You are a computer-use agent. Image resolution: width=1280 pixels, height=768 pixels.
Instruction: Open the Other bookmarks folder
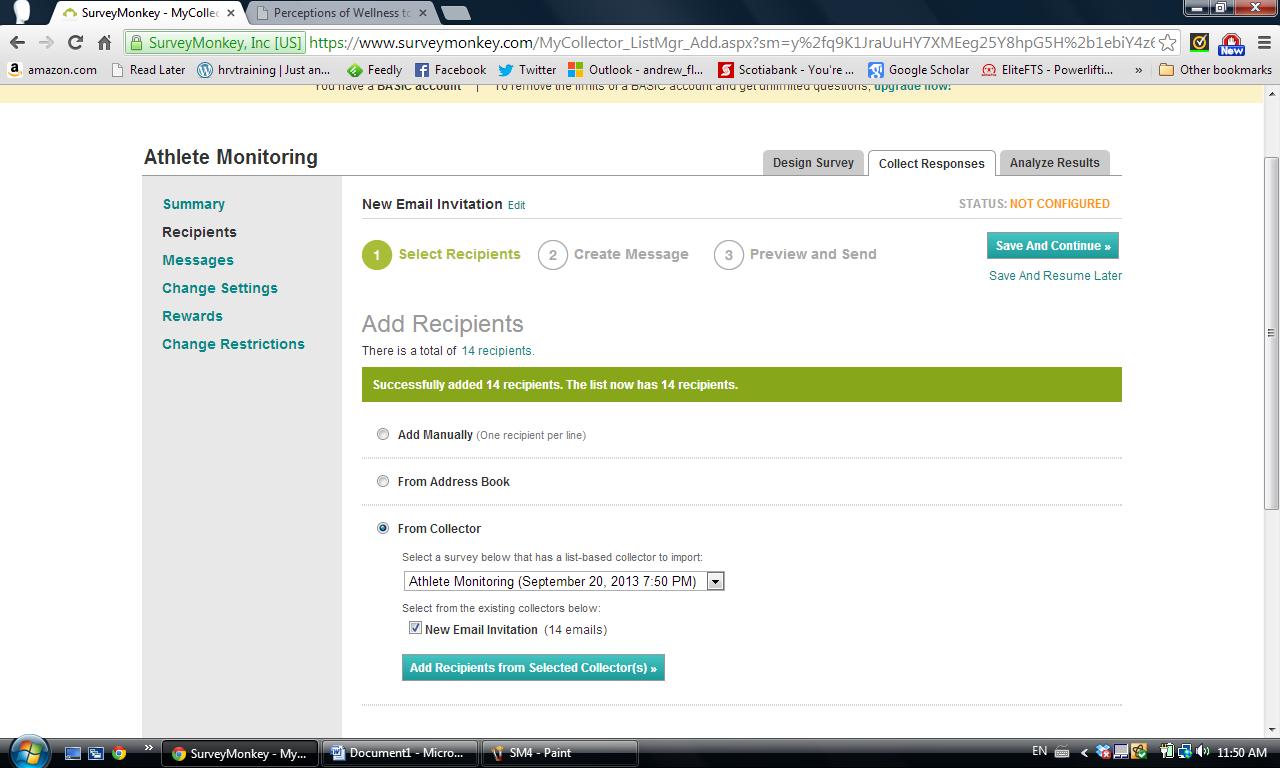coord(1215,70)
